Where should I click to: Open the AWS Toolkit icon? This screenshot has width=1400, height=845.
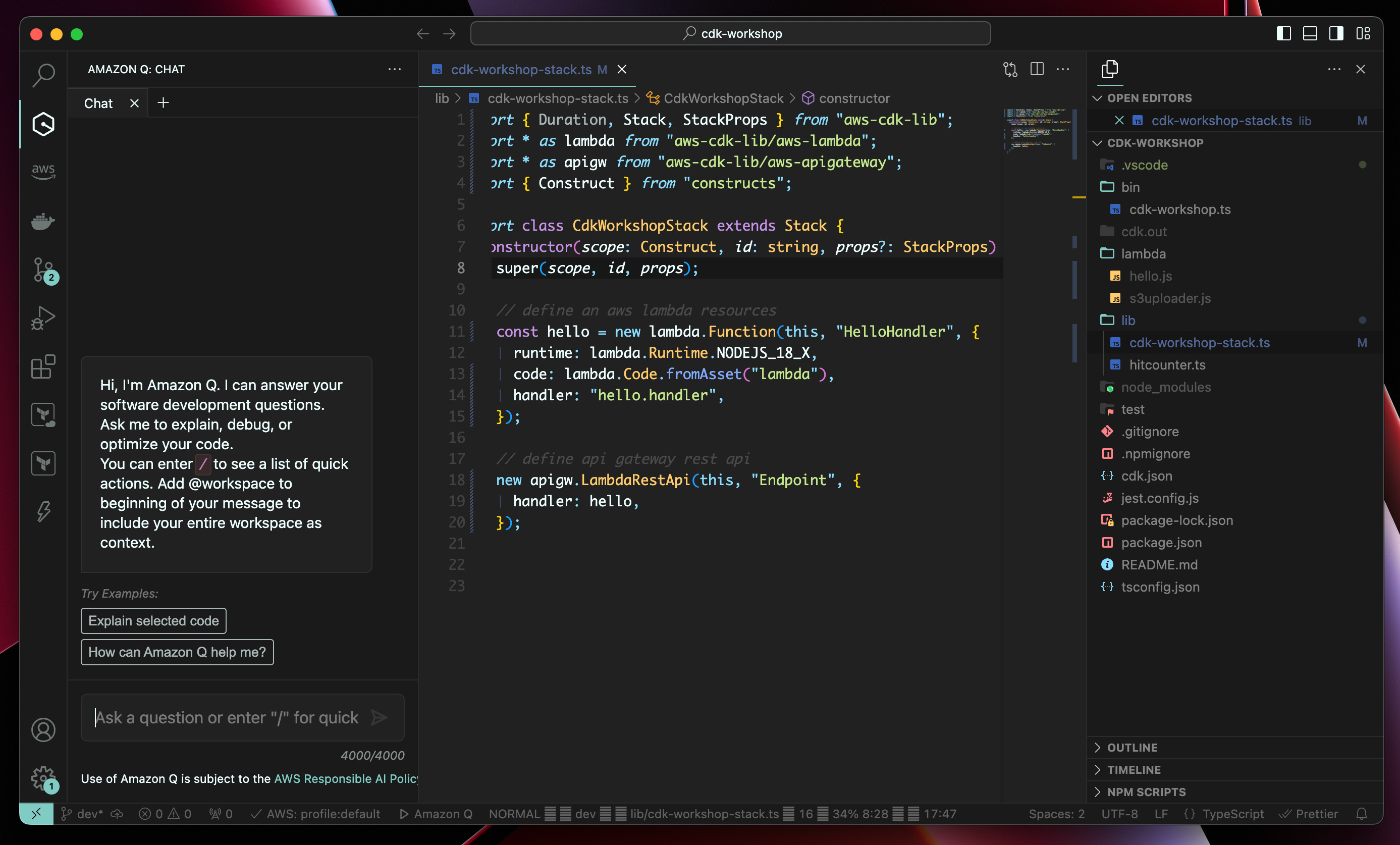(x=43, y=171)
